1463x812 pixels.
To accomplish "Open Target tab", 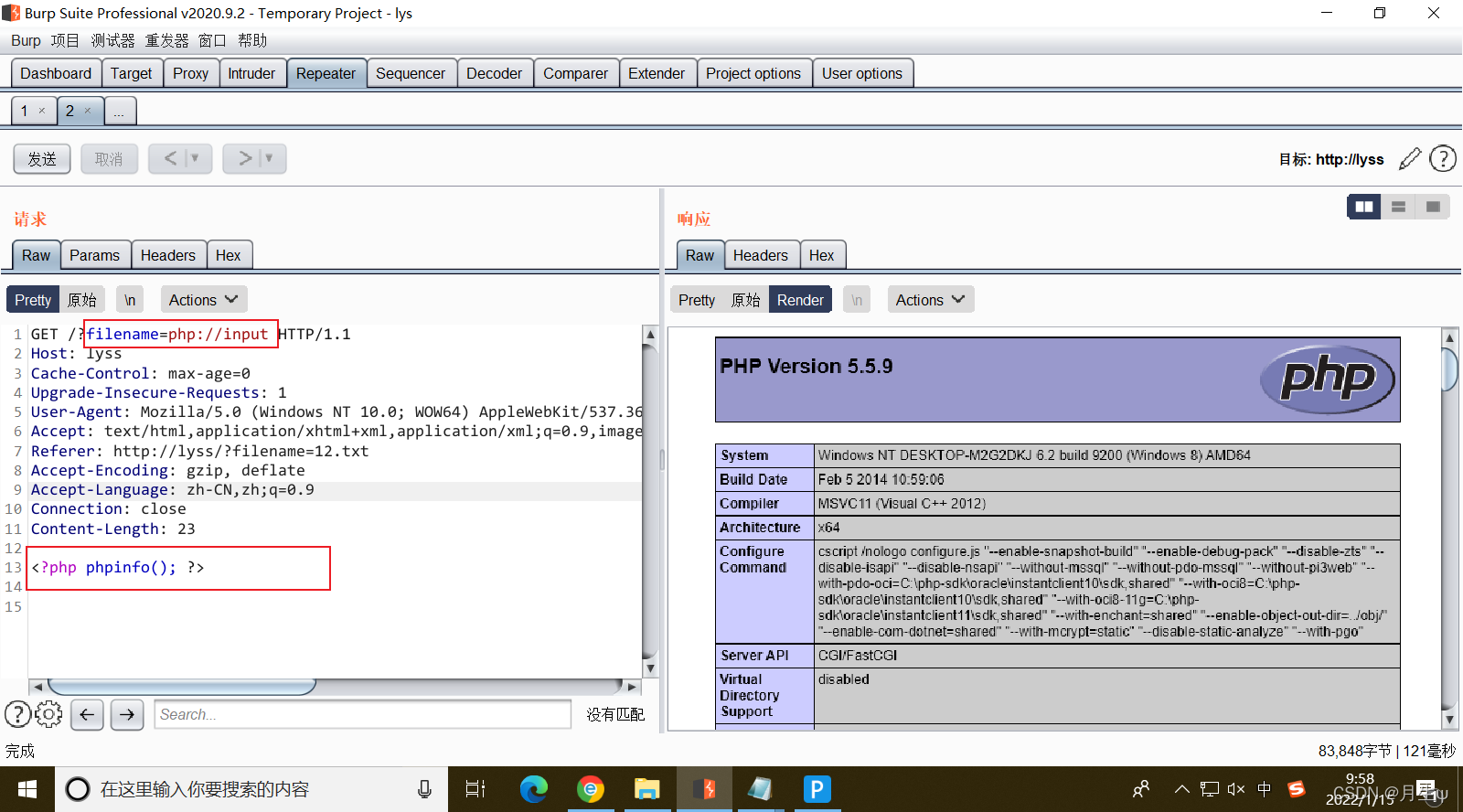I will (x=132, y=73).
